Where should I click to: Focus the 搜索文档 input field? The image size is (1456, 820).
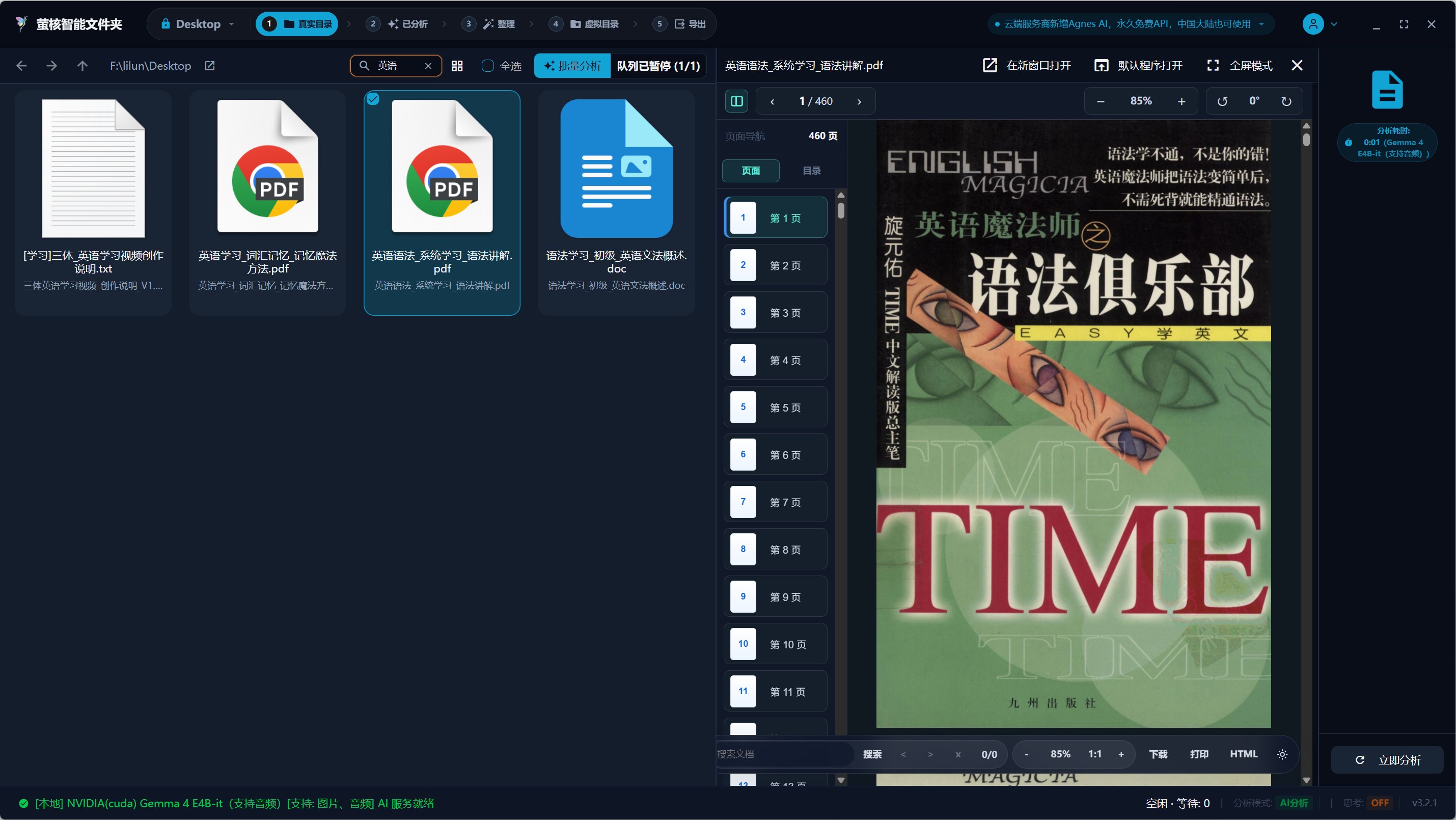[784, 754]
